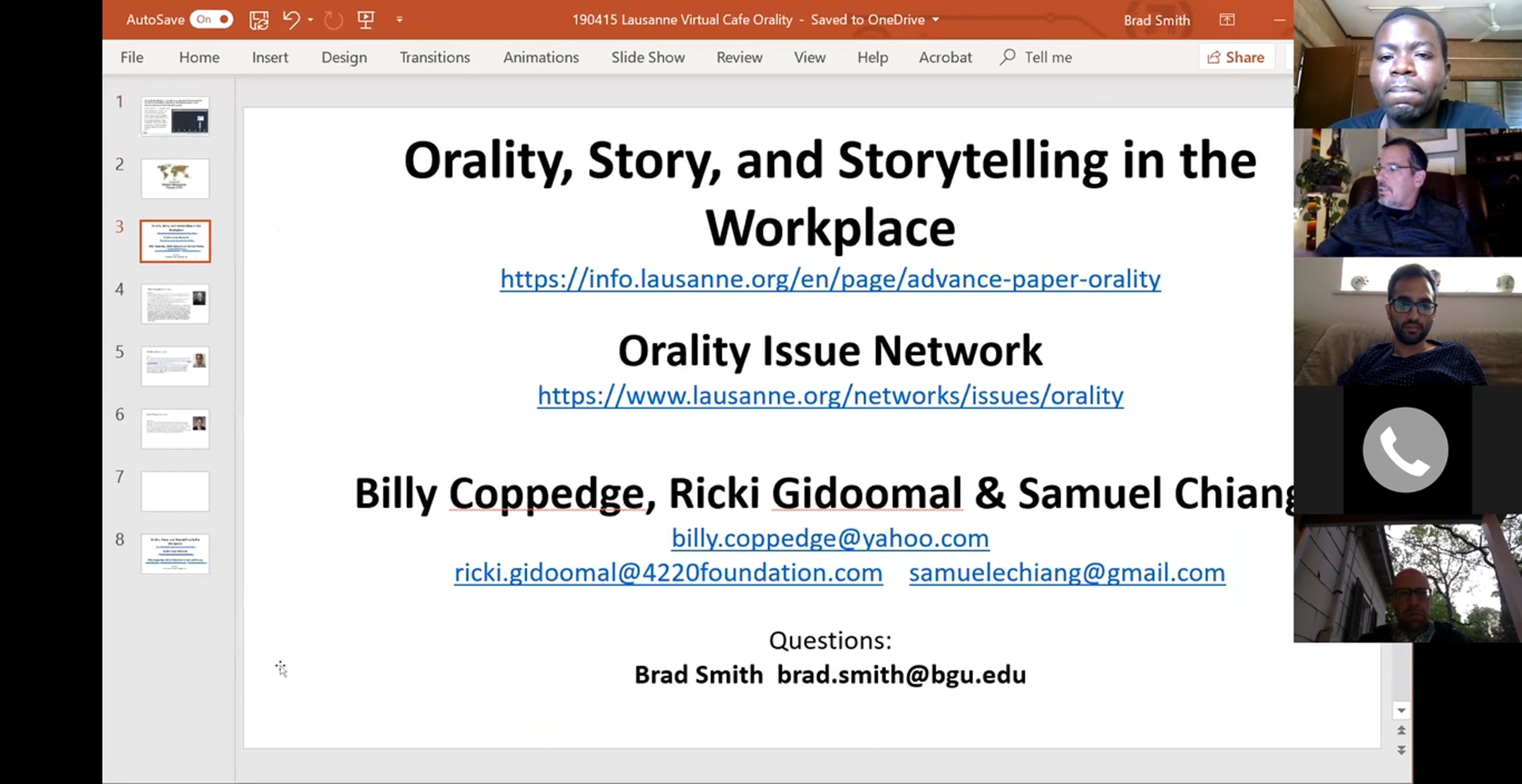This screenshot has width=1522, height=784.
Task: Click scrollbar down arrow beside slide
Action: click(1402, 710)
